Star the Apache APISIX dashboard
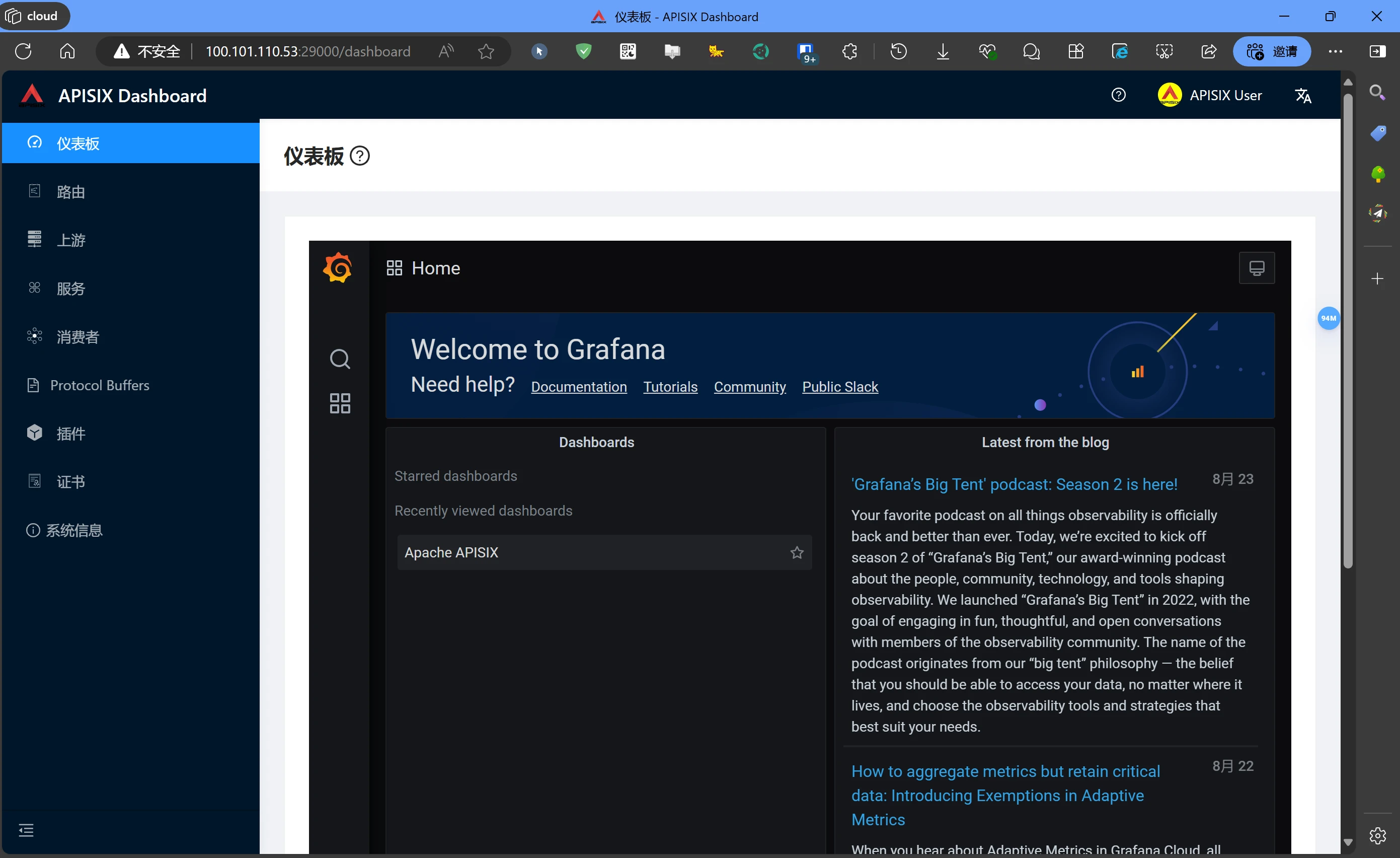The width and height of the screenshot is (1400, 858). [797, 552]
